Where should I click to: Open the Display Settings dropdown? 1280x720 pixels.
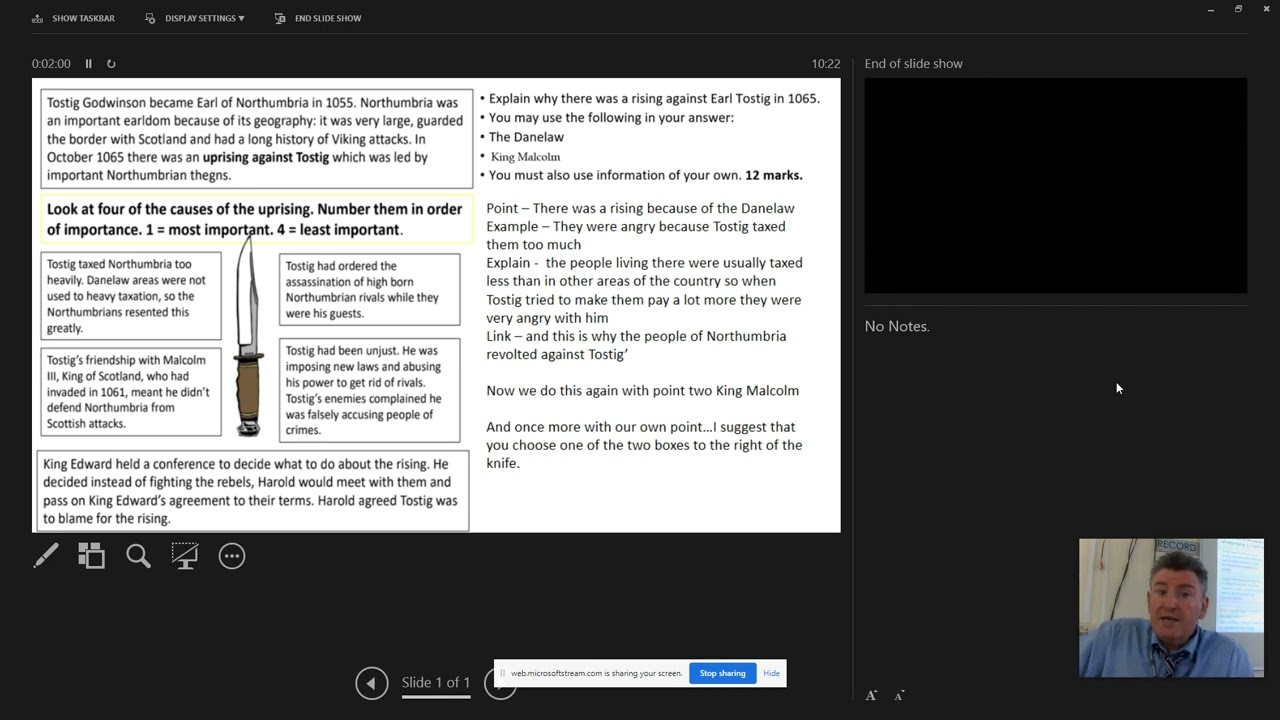[194, 18]
